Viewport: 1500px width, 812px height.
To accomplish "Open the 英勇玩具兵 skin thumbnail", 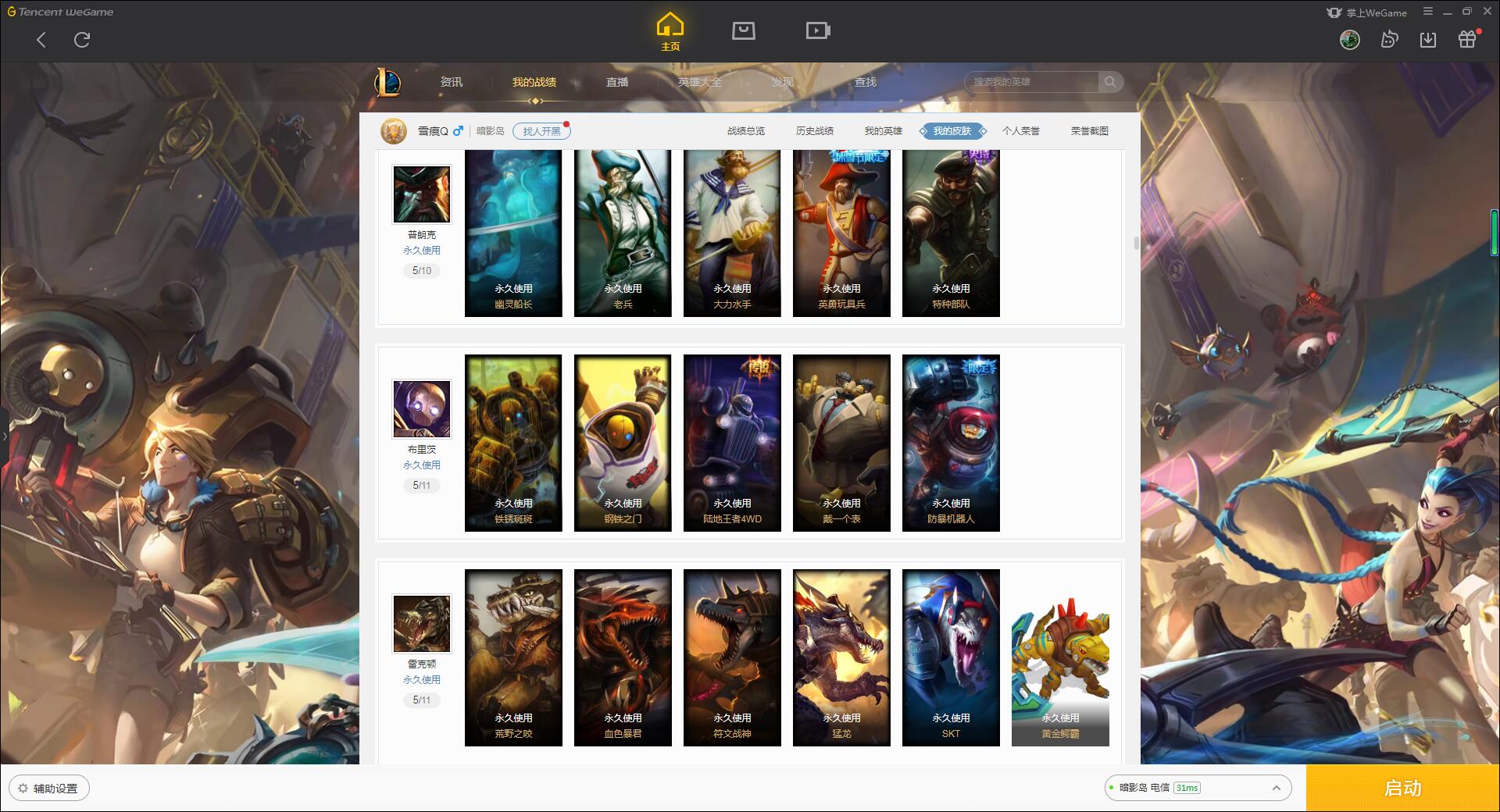I will (841, 233).
